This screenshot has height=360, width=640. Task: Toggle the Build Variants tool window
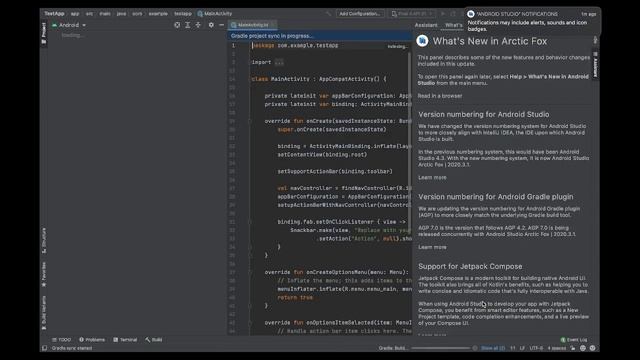click(x=44, y=312)
